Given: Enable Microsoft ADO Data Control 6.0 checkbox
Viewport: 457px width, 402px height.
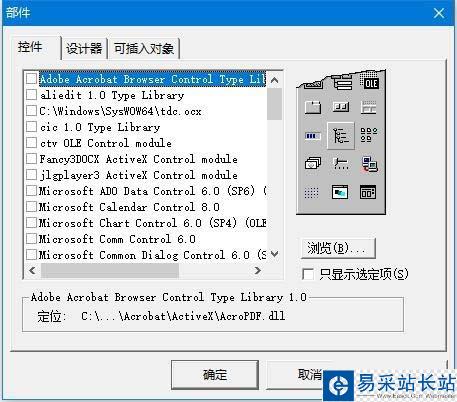Looking at the screenshot, I should pyautogui.click(x=31, y=191).
